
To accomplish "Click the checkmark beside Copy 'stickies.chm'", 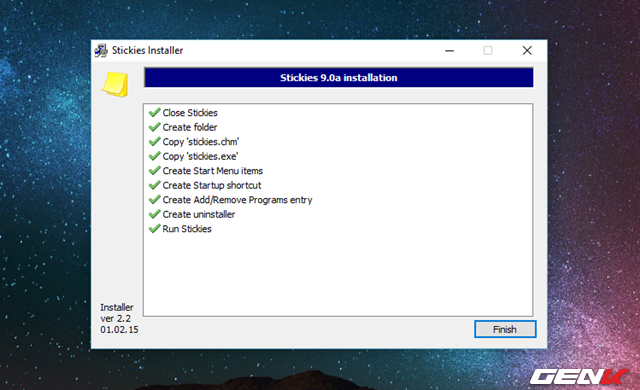I will 154,142.
